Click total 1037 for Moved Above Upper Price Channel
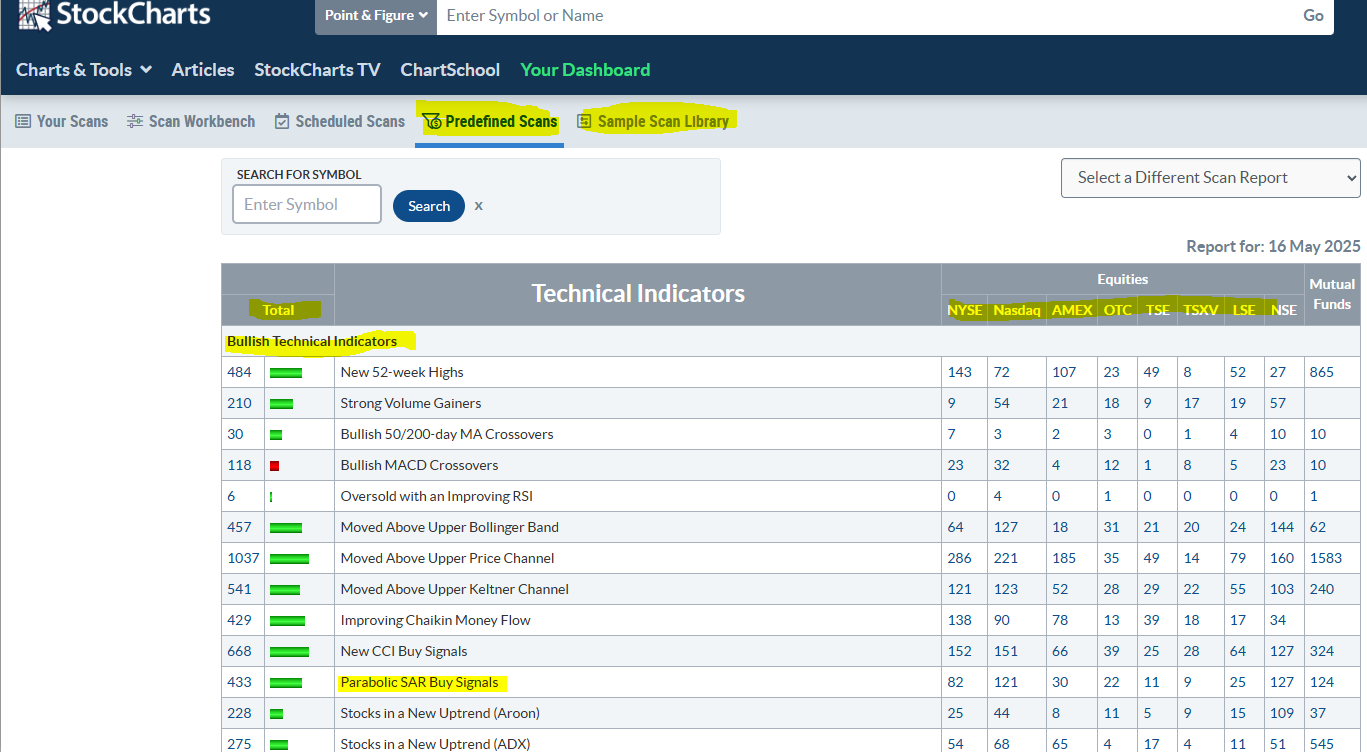1367x752 pixels. pyautogui.click(x=243, y=558)
